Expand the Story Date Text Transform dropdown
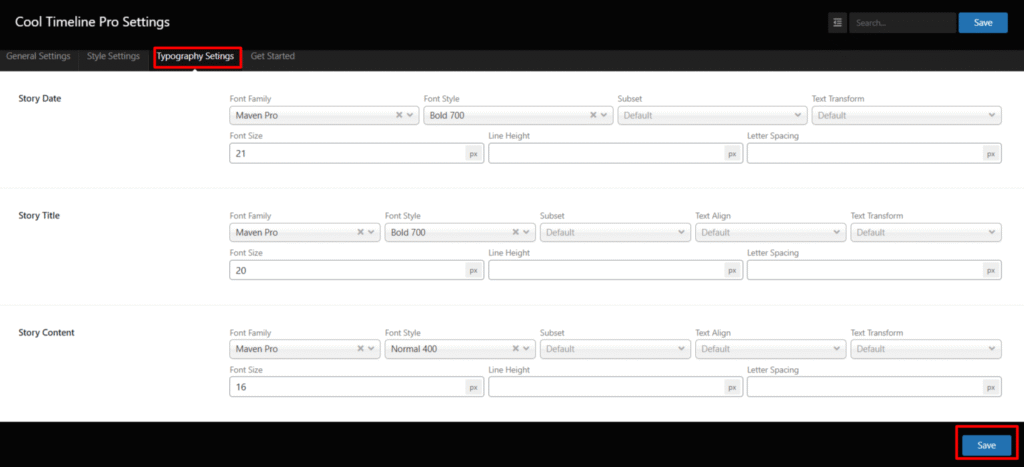 coord(906,116)
